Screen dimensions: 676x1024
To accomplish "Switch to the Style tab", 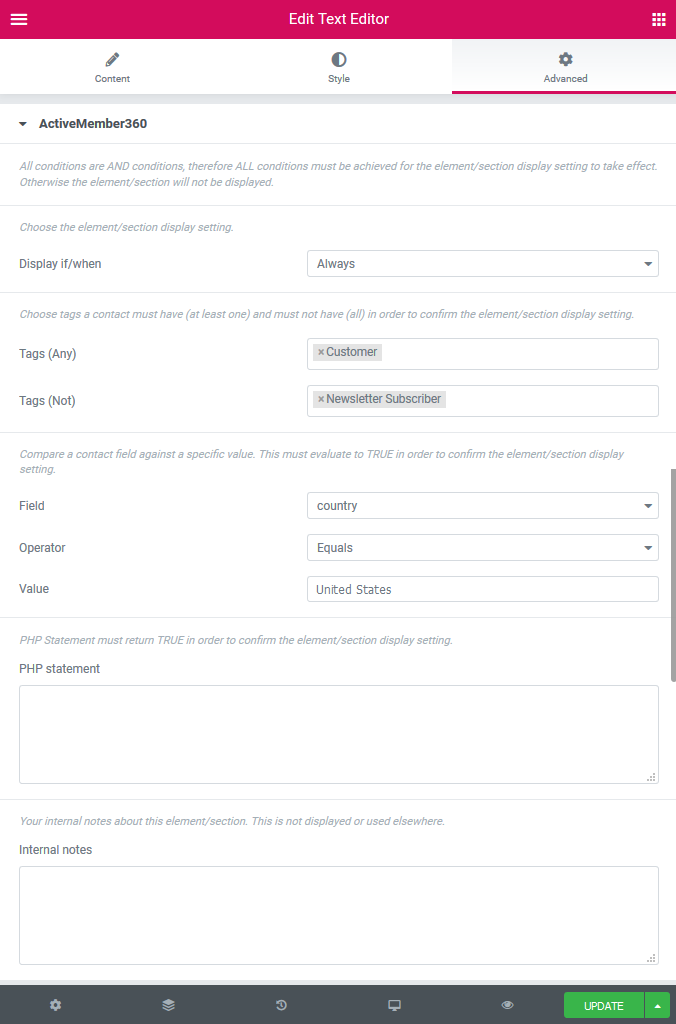I will [338, 67].
